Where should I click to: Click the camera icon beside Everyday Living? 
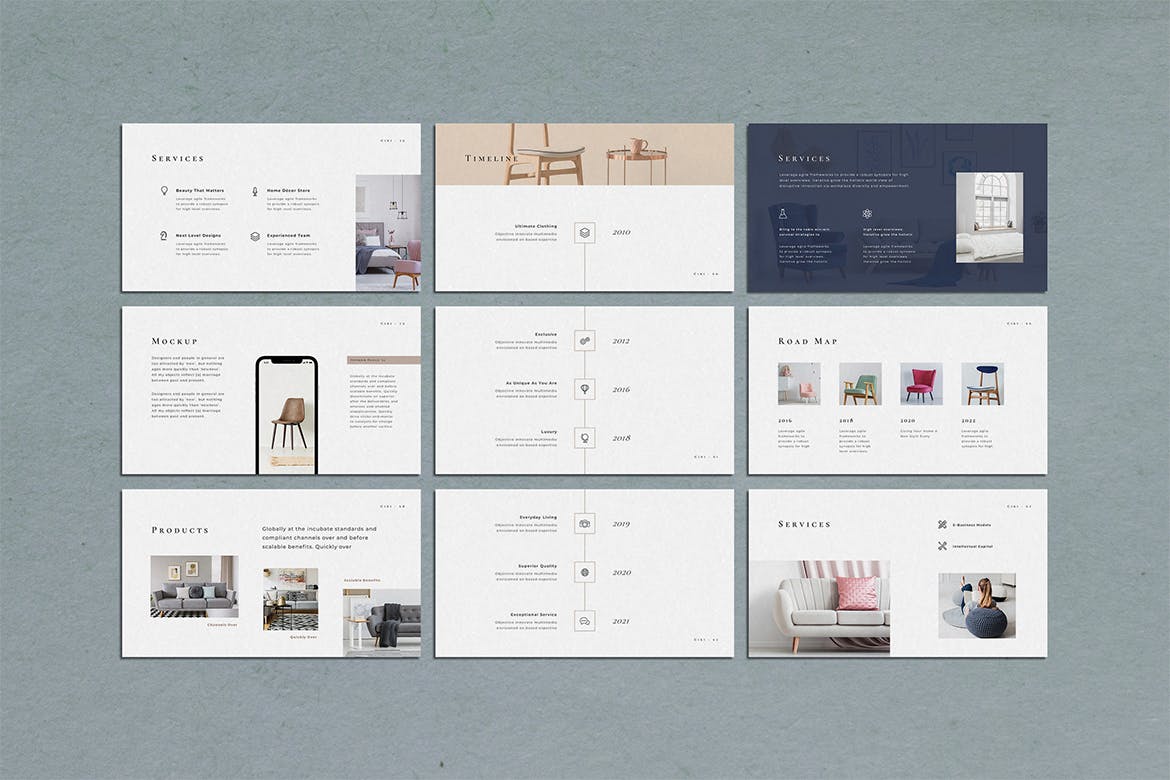click(585, 523)
